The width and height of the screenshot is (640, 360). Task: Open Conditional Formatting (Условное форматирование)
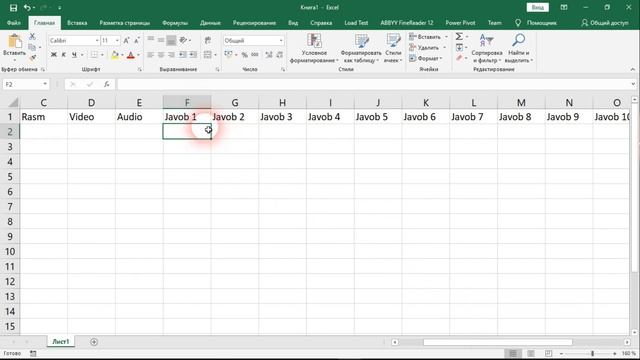[314, 48]
